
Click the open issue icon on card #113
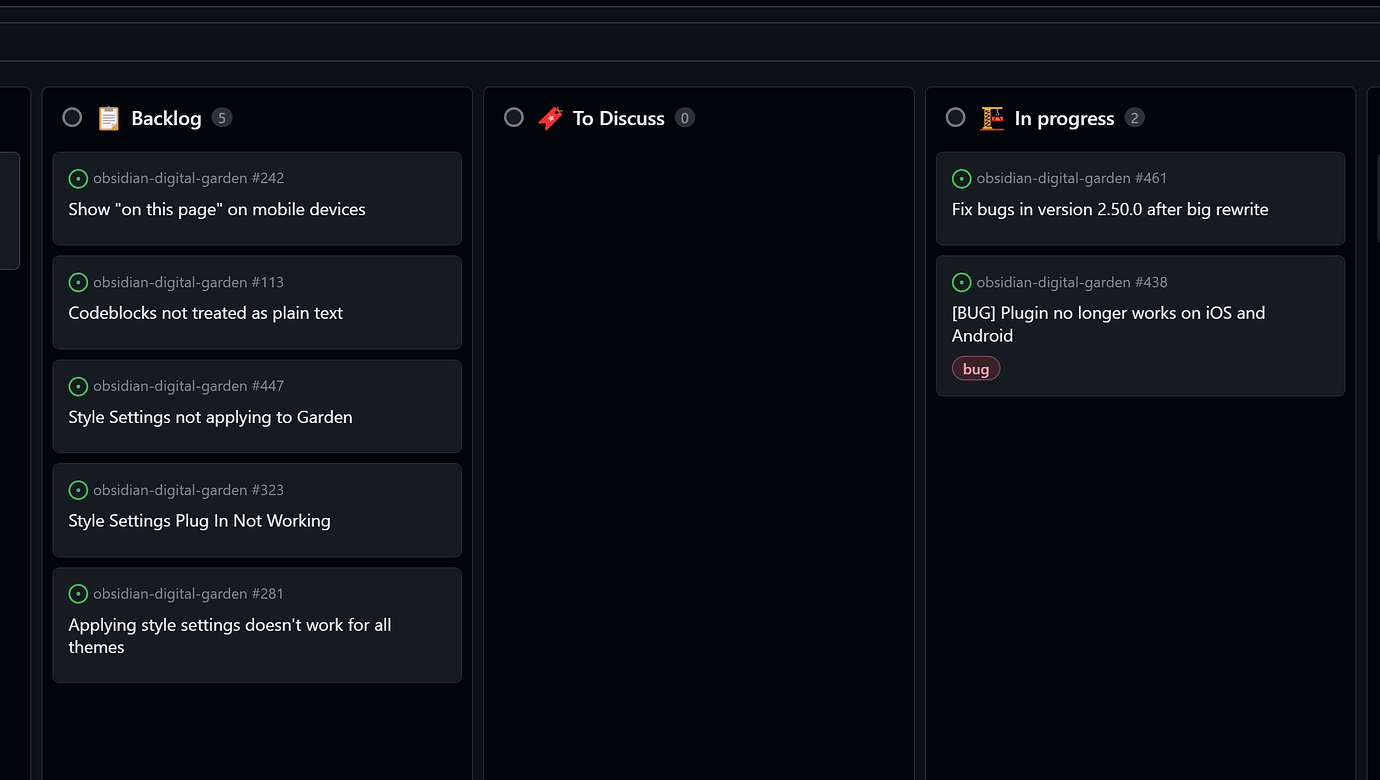click(78, 283)
